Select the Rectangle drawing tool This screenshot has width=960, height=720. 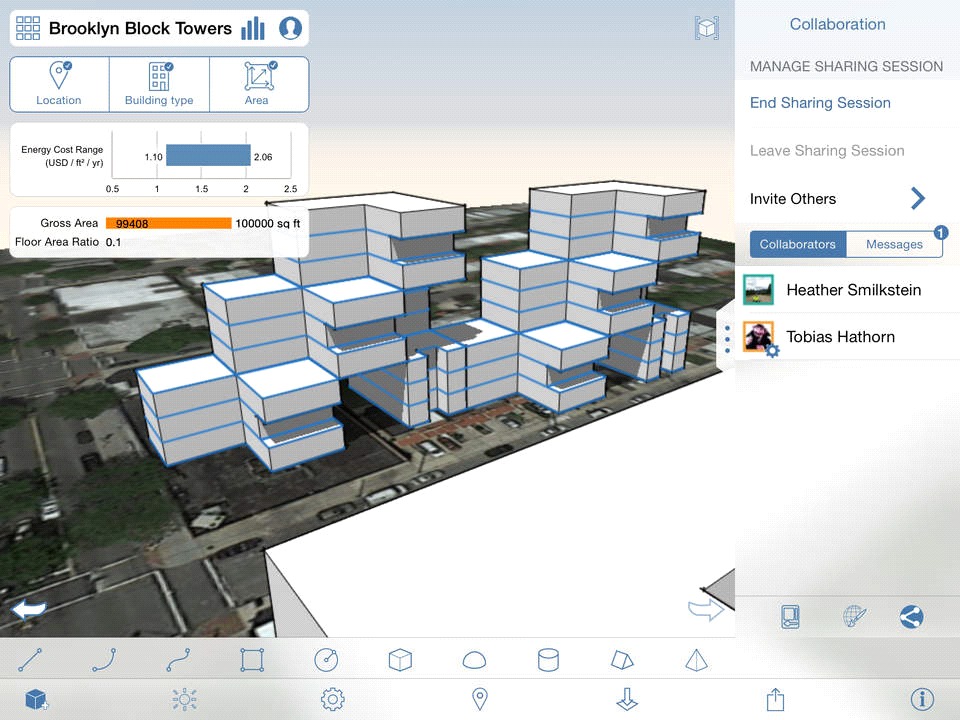252,660
